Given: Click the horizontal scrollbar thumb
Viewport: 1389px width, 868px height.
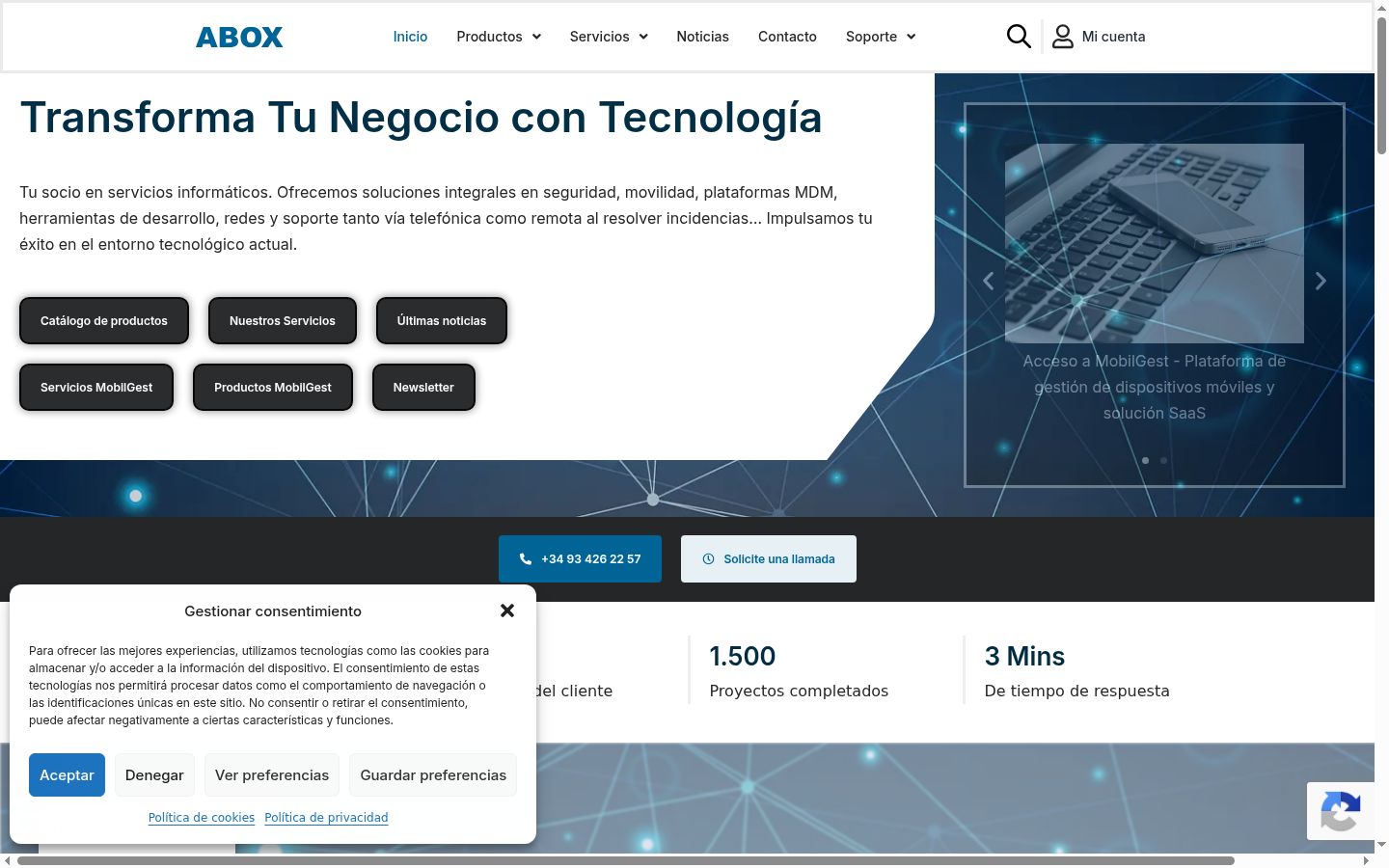Looking at the screenshot, I should (626, 860).
